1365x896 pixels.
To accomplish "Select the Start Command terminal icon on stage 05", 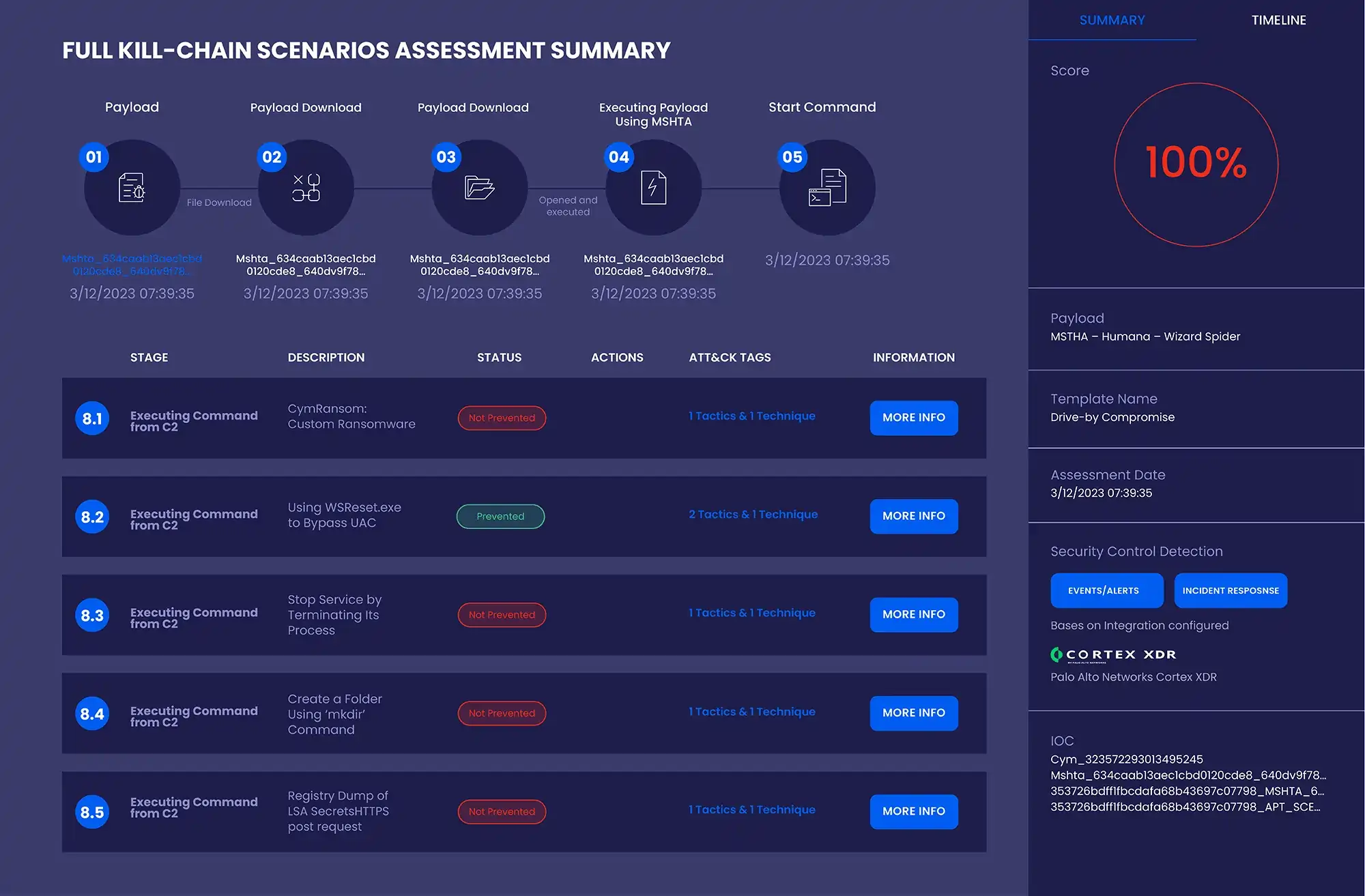I will coord(827,188).
